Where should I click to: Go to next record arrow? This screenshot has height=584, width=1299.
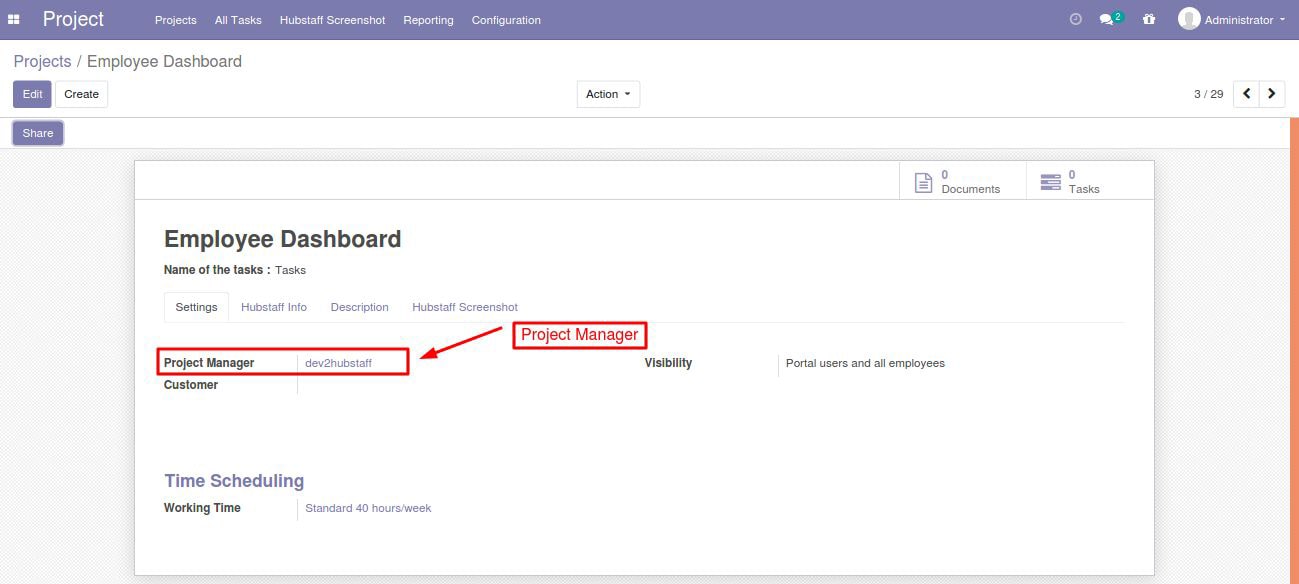(1272, 94)
